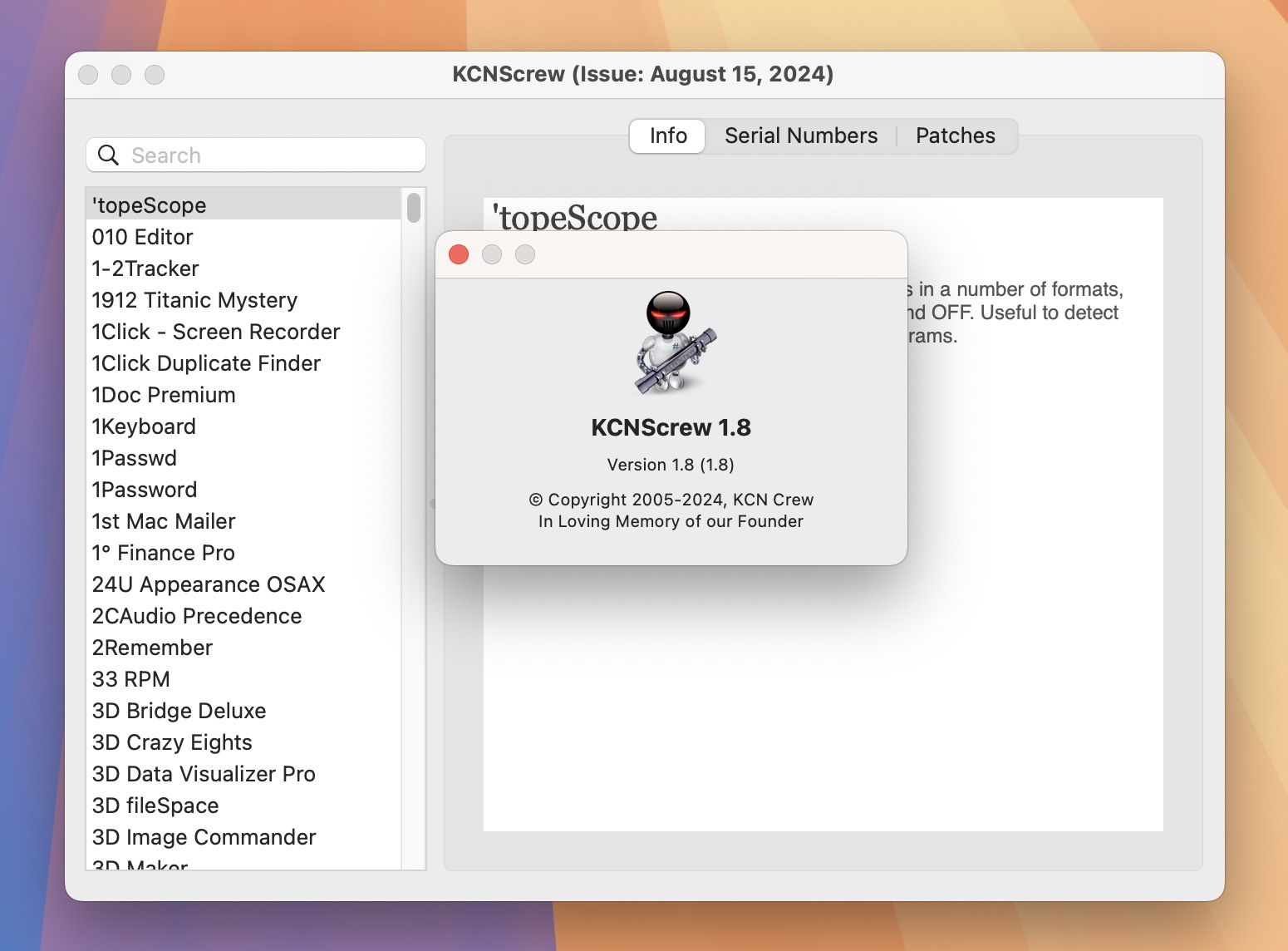The image size is (1288, 951).
Task: Click the main window title KCNScrew Issue text
Action: 642,74
